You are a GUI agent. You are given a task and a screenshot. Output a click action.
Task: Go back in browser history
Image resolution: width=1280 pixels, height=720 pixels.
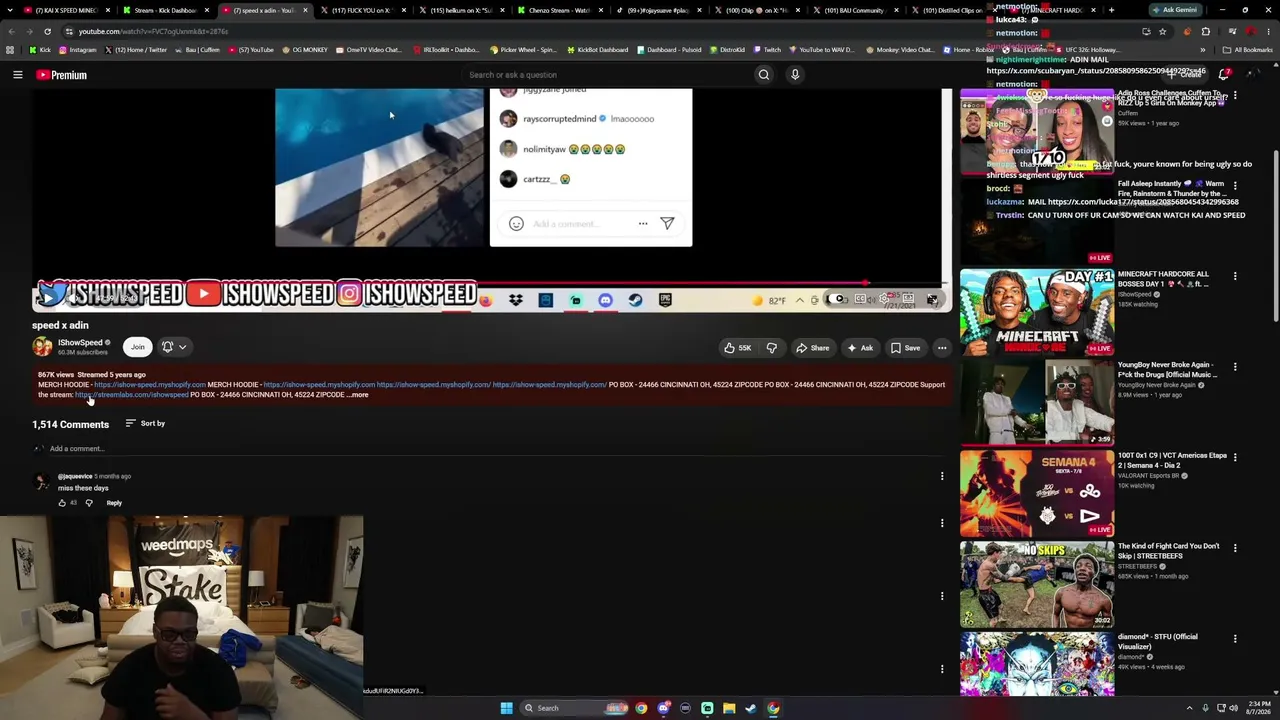(11, 31)
